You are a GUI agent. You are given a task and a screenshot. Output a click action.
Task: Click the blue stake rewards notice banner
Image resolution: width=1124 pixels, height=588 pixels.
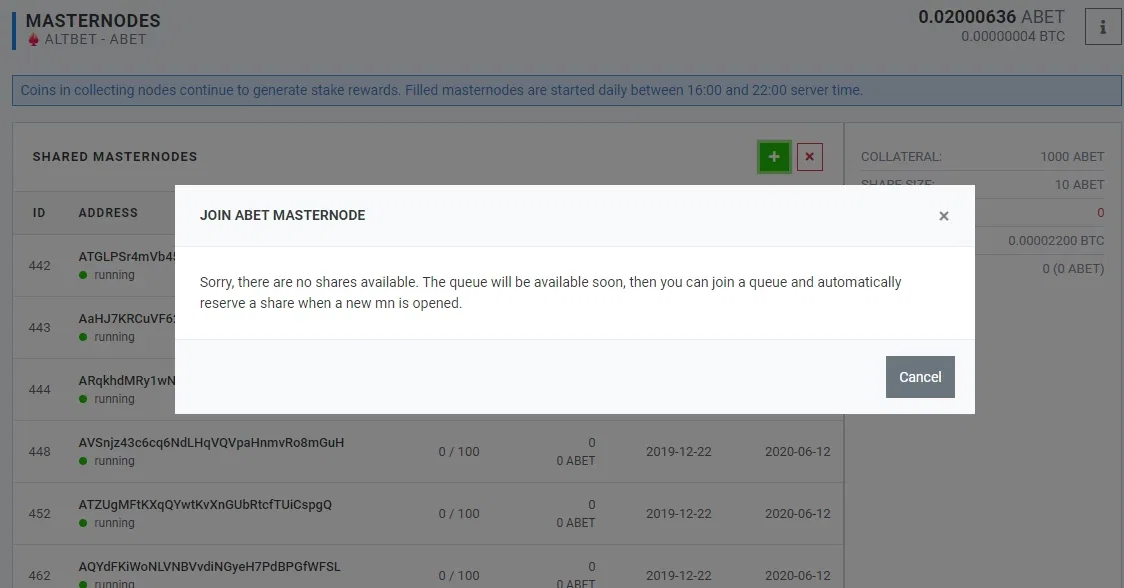click(566, 90)
